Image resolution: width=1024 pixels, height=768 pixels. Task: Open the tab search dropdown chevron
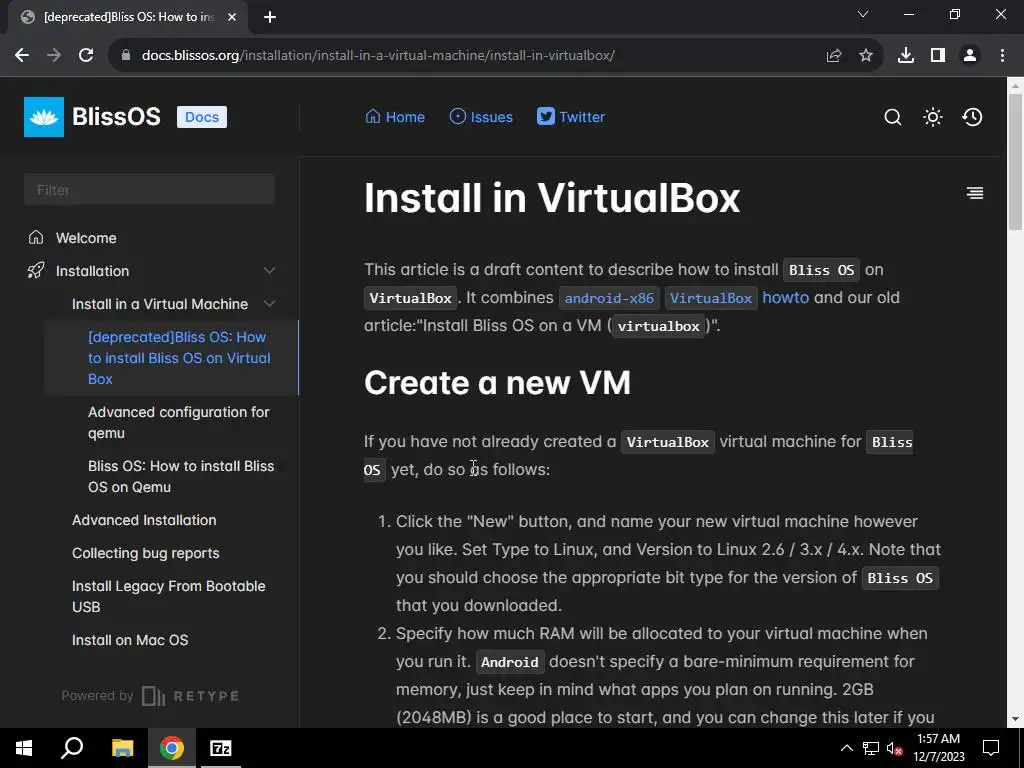(x=863, y=14)
